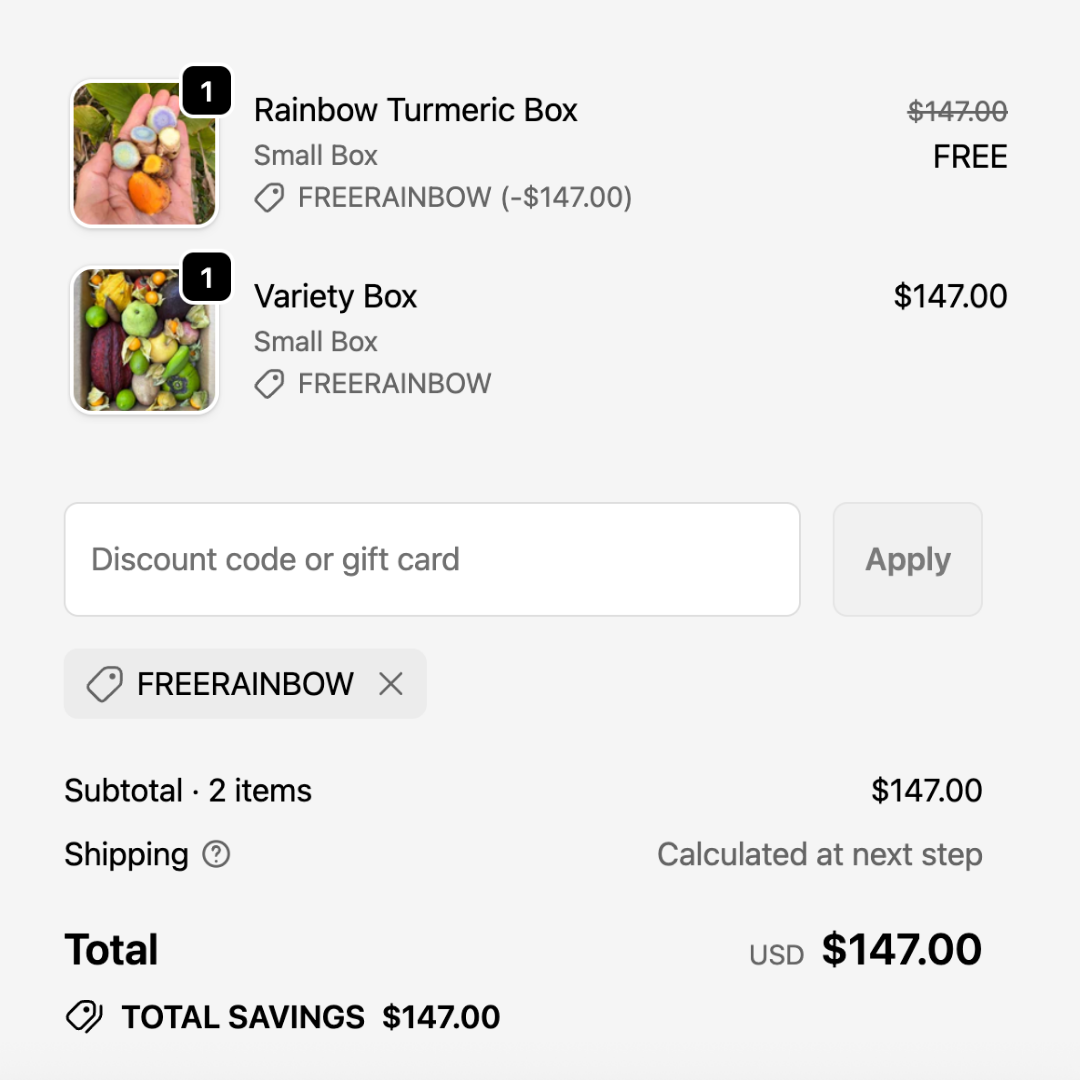Viewport: 1080px width, 1080px height.
Task: Focus the Discount code or gift card field
Action: click(432, 559)
